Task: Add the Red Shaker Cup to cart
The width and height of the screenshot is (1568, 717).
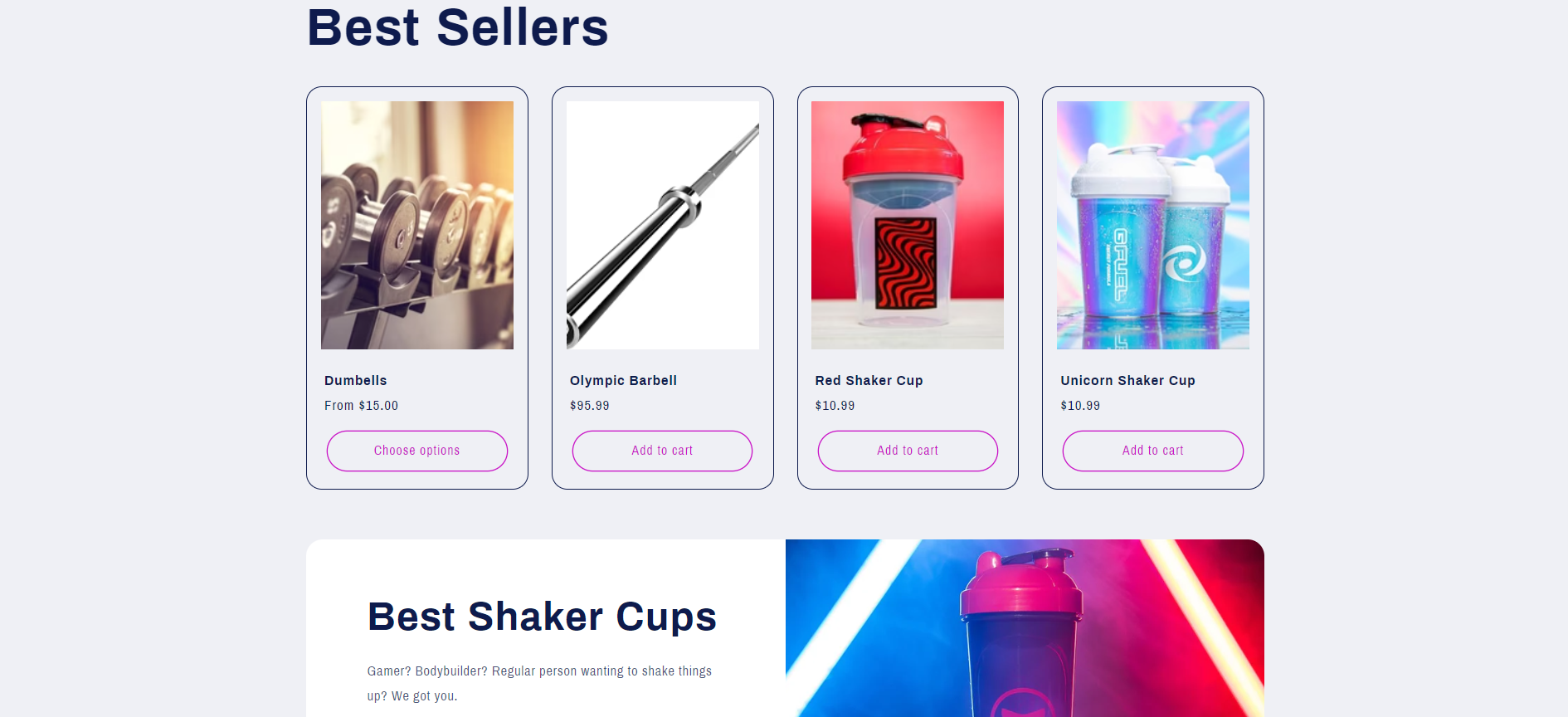Action: [x=908, y=451]
